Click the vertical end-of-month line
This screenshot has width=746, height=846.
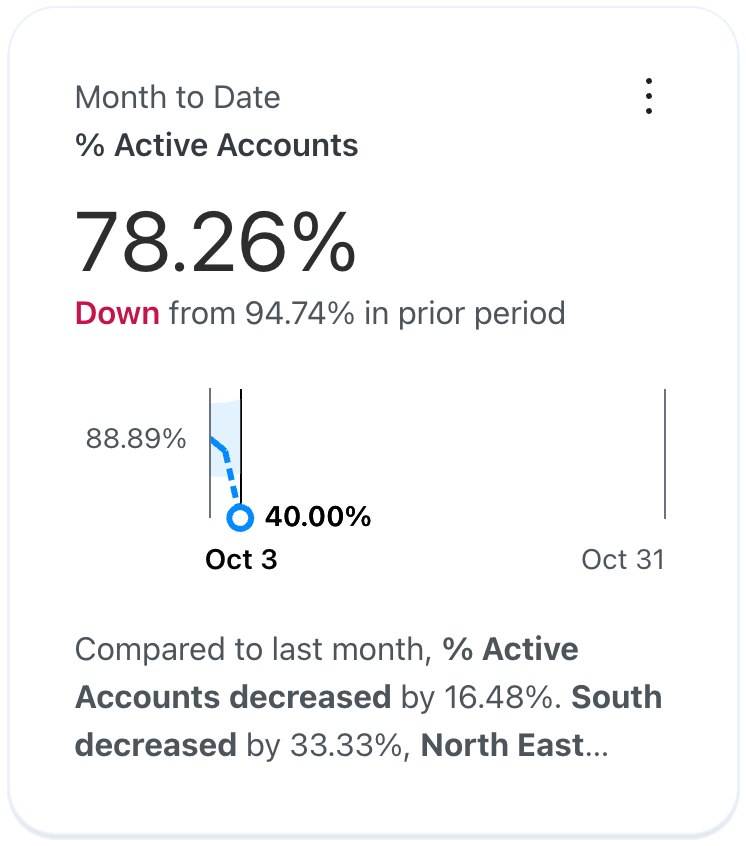click(x=665, y=454)
